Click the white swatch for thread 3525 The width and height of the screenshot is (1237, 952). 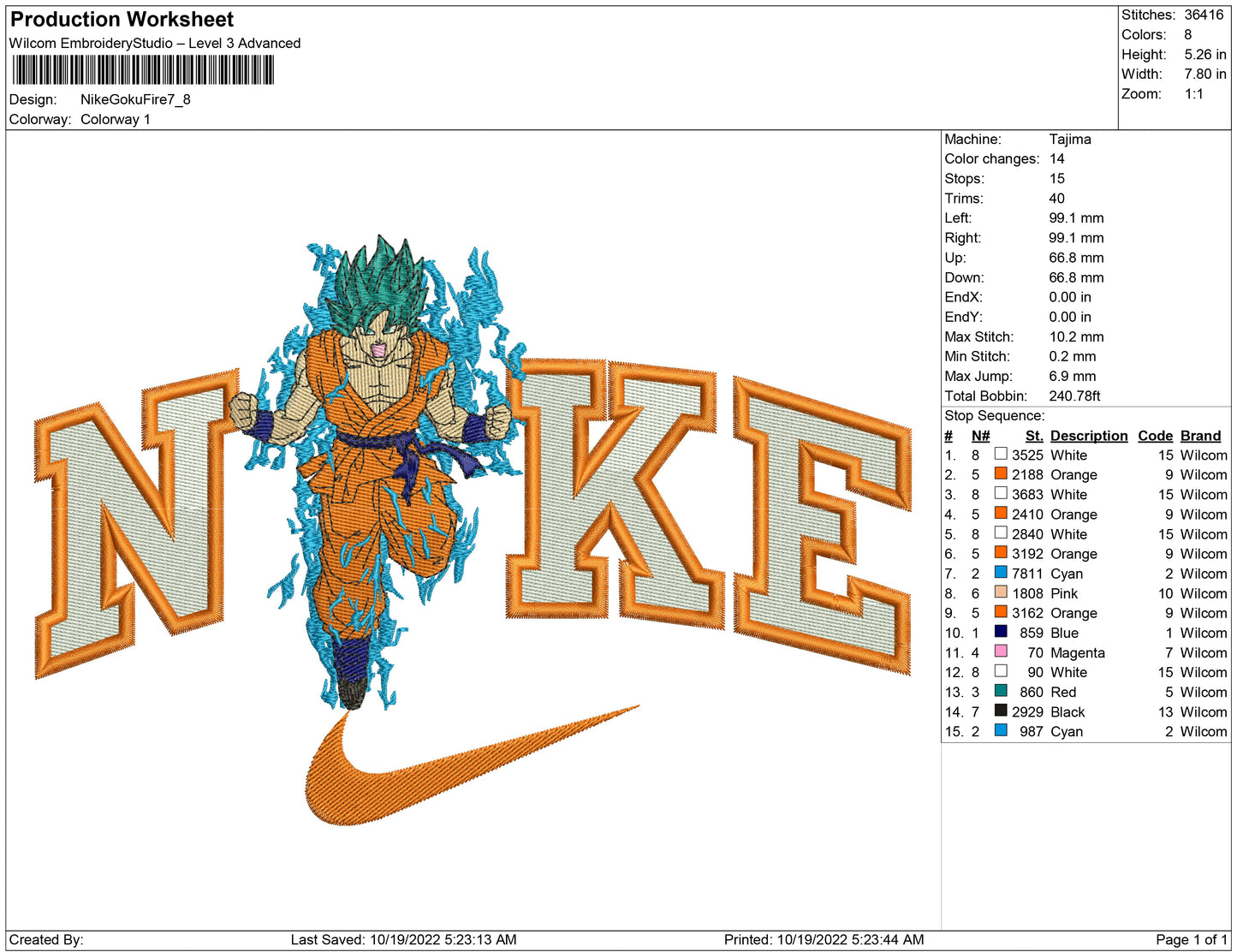pyautogui.click(x=1001, y=454)
